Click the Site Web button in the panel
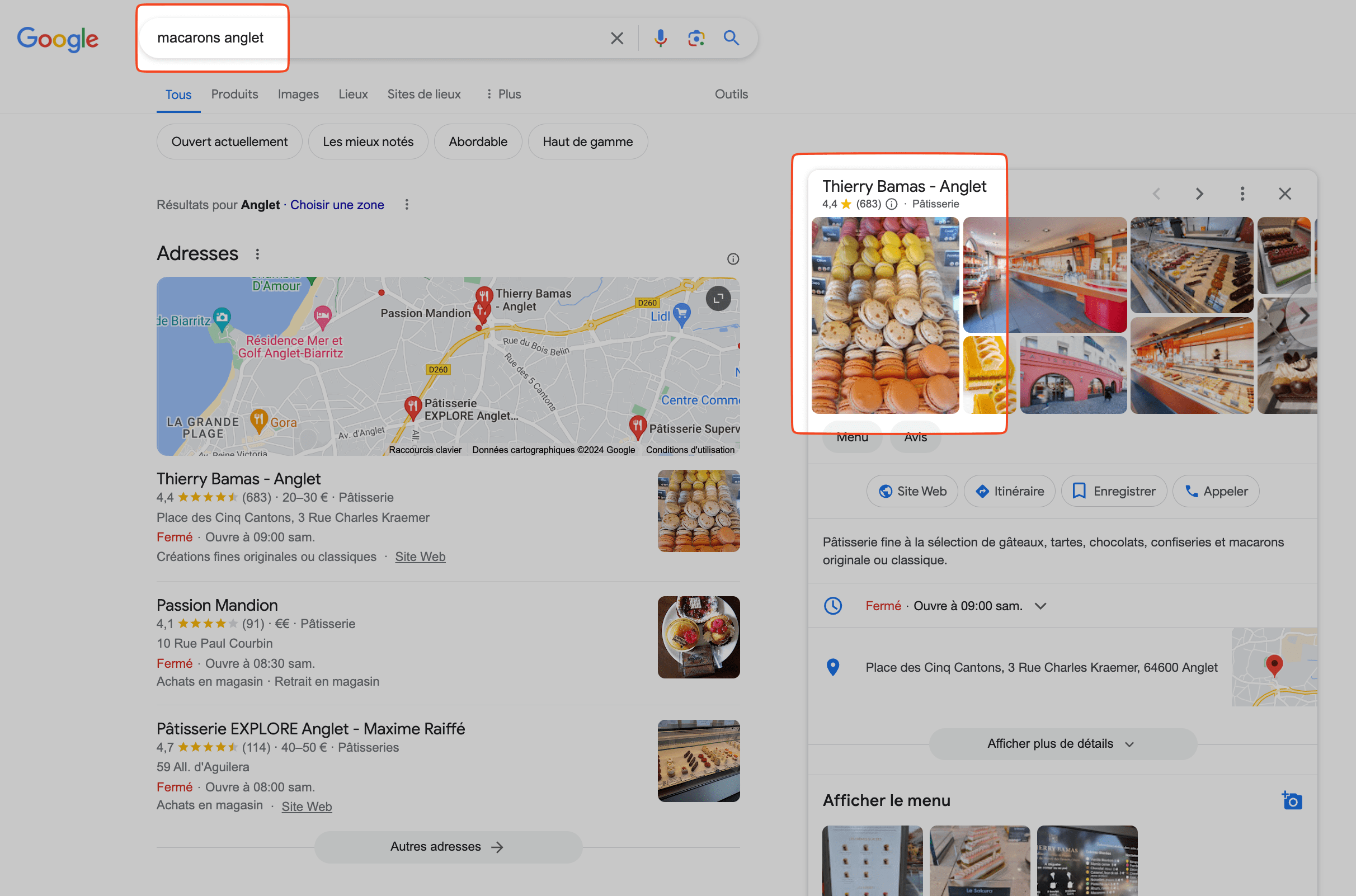Viewport: 1356px width, 896px height. click(911, 492)
